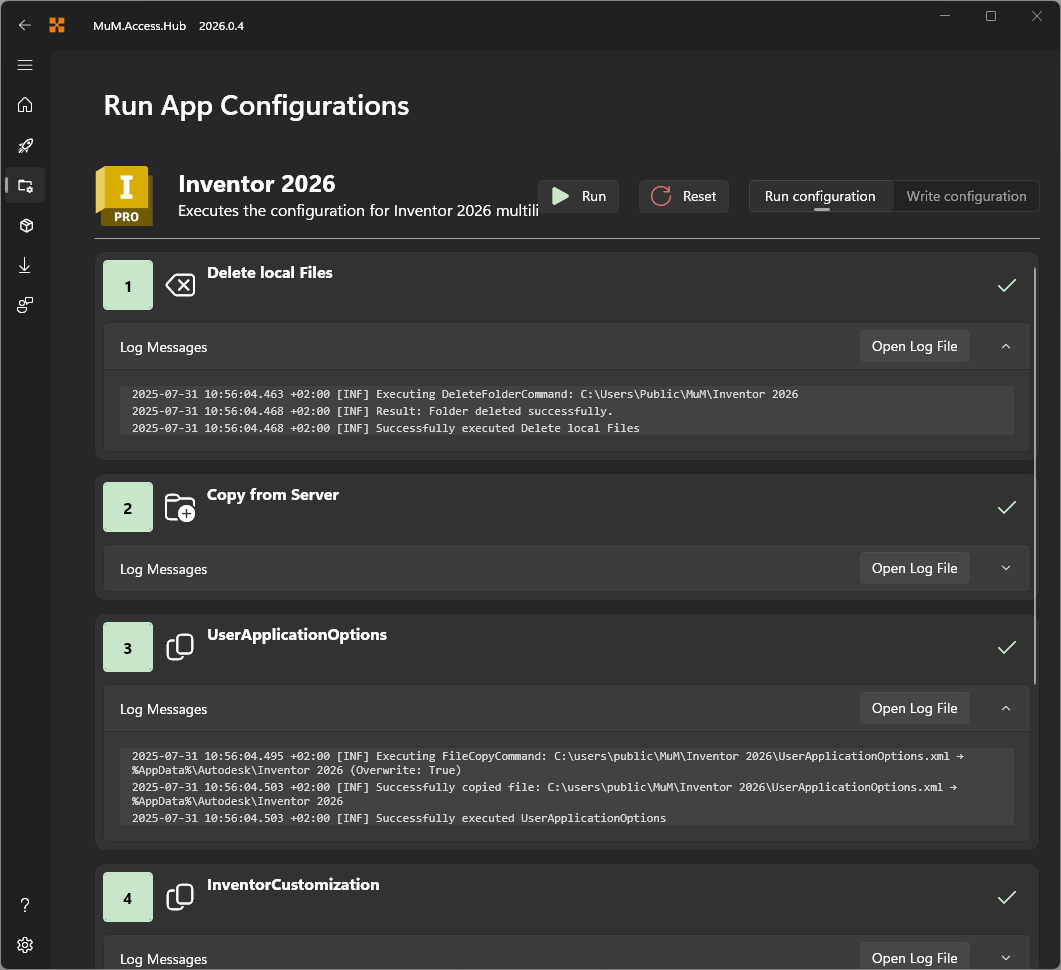Open the Downloads section in the sidebar

25,265
